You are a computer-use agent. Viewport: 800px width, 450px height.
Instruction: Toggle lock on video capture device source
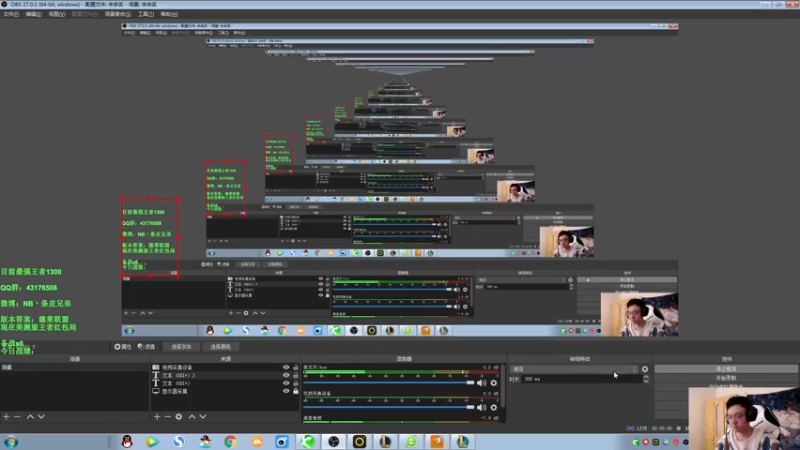[x=295, y=367]
